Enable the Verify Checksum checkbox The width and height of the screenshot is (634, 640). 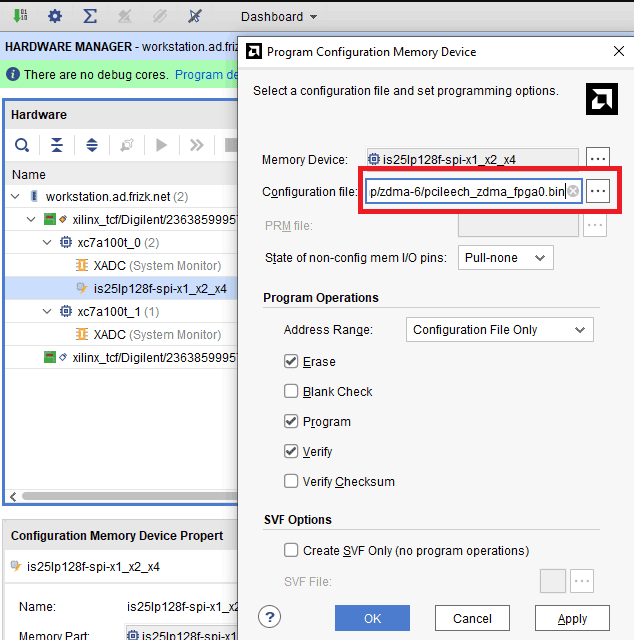tap(291, 481)
